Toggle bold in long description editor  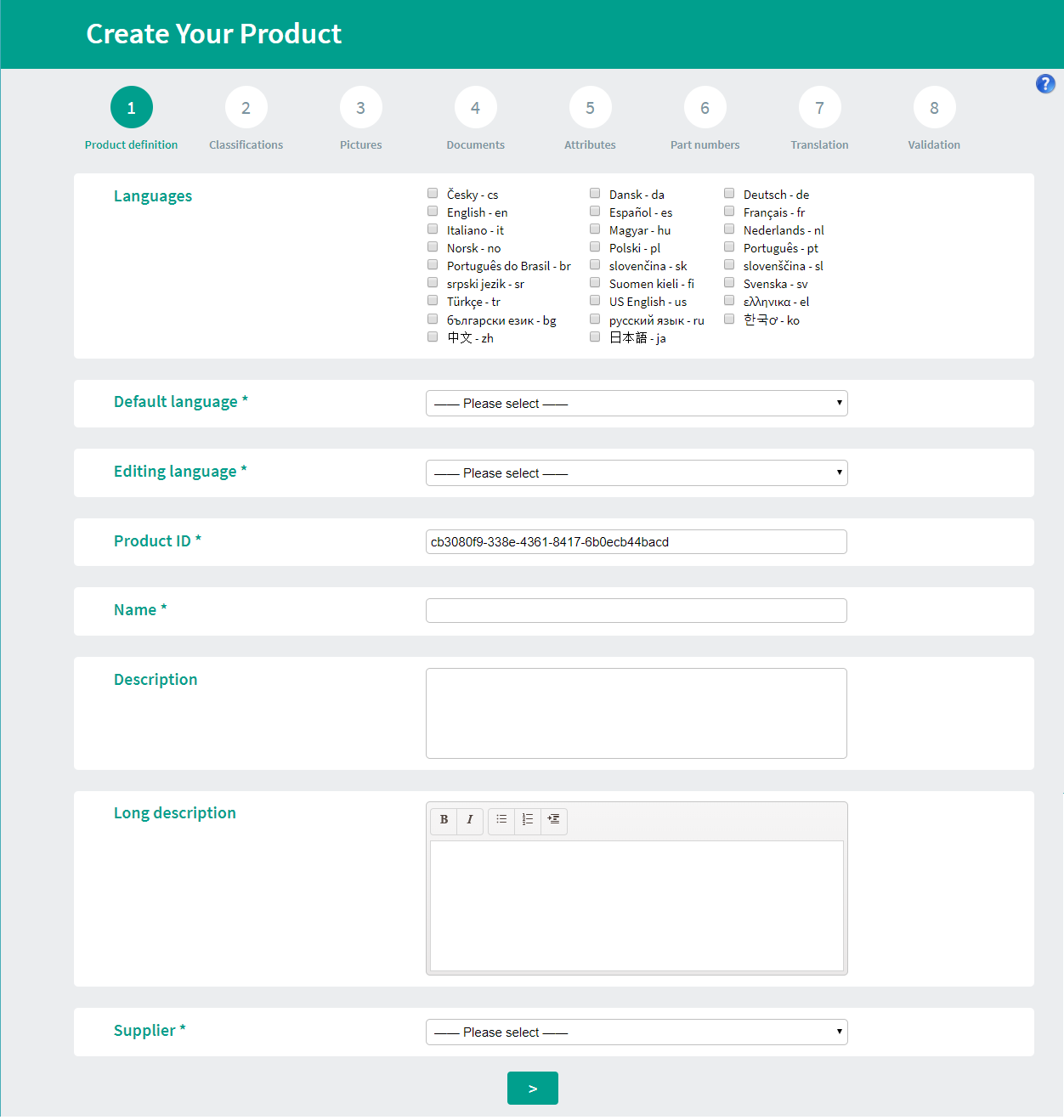444,820
